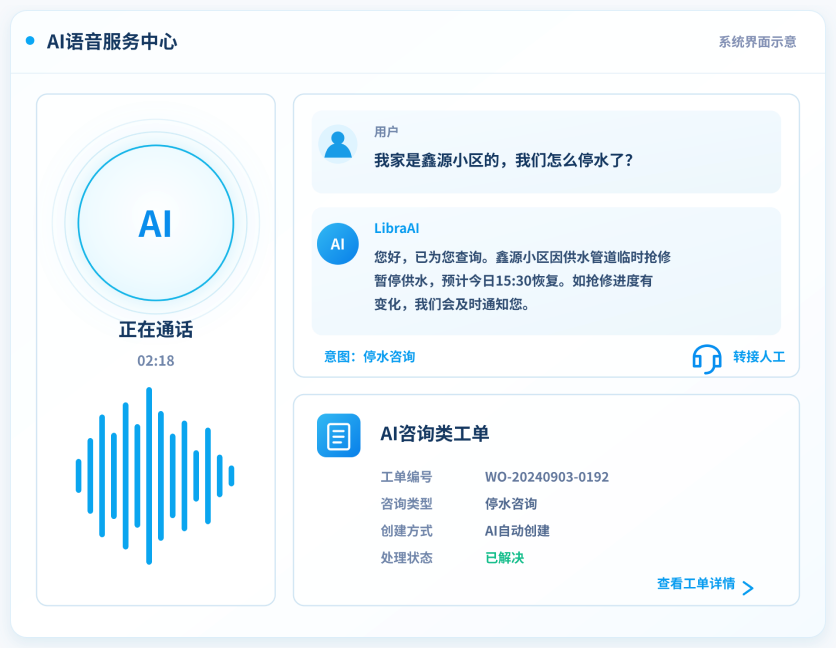836x648 pixels.
Task: Click the green 已解决 status
Action: coord(504,558)
